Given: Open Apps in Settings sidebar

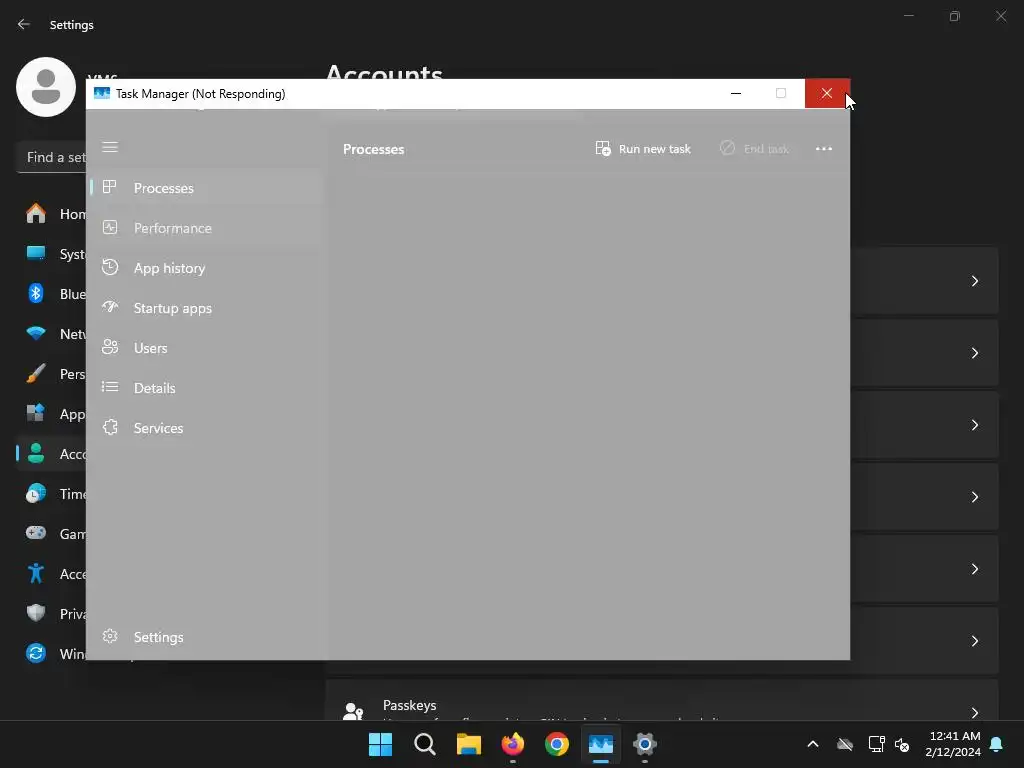Looking at the screenshot, I should tap(52, 414).
